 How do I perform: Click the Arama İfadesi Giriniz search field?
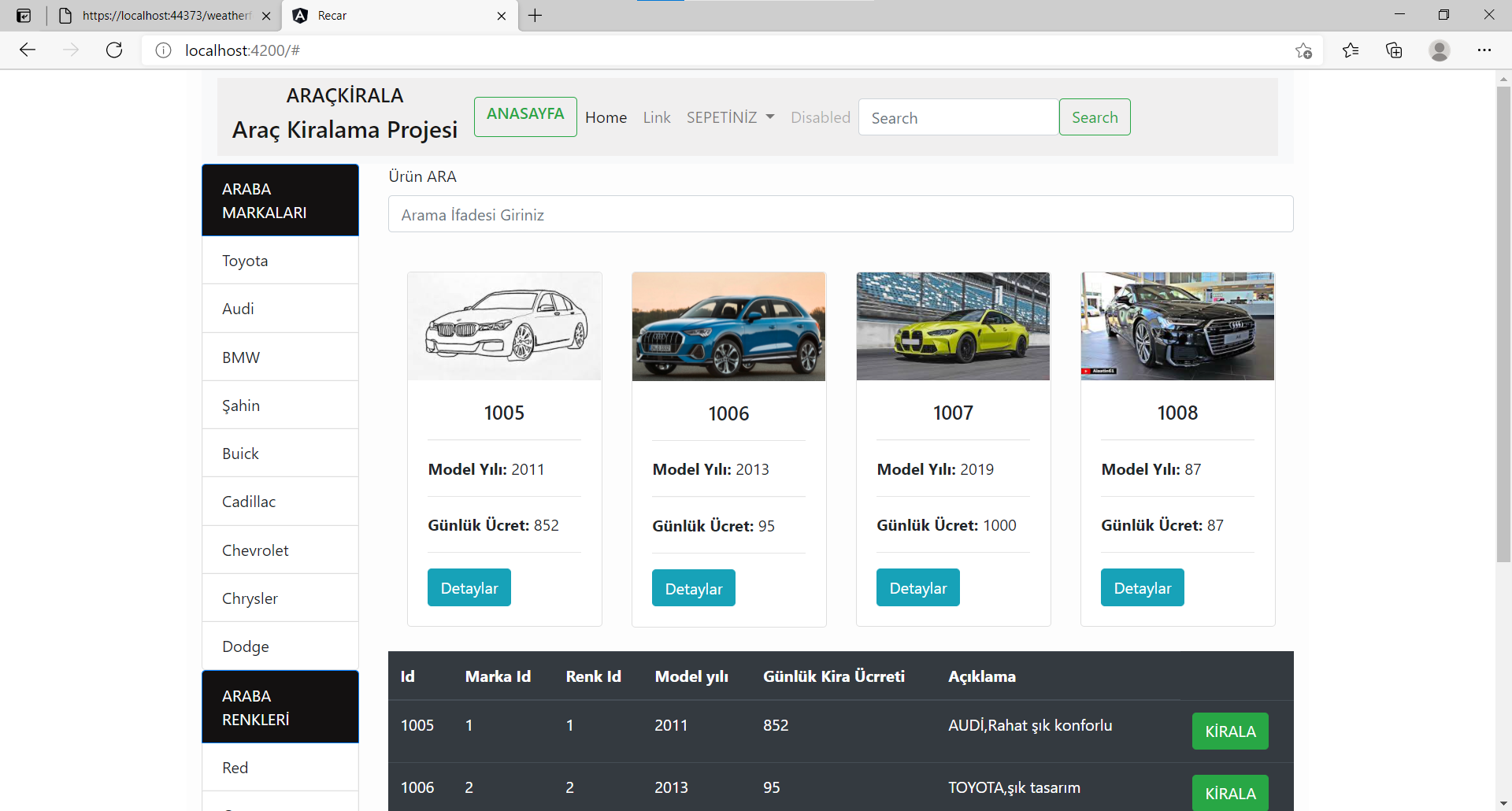(x=839, y=213)
